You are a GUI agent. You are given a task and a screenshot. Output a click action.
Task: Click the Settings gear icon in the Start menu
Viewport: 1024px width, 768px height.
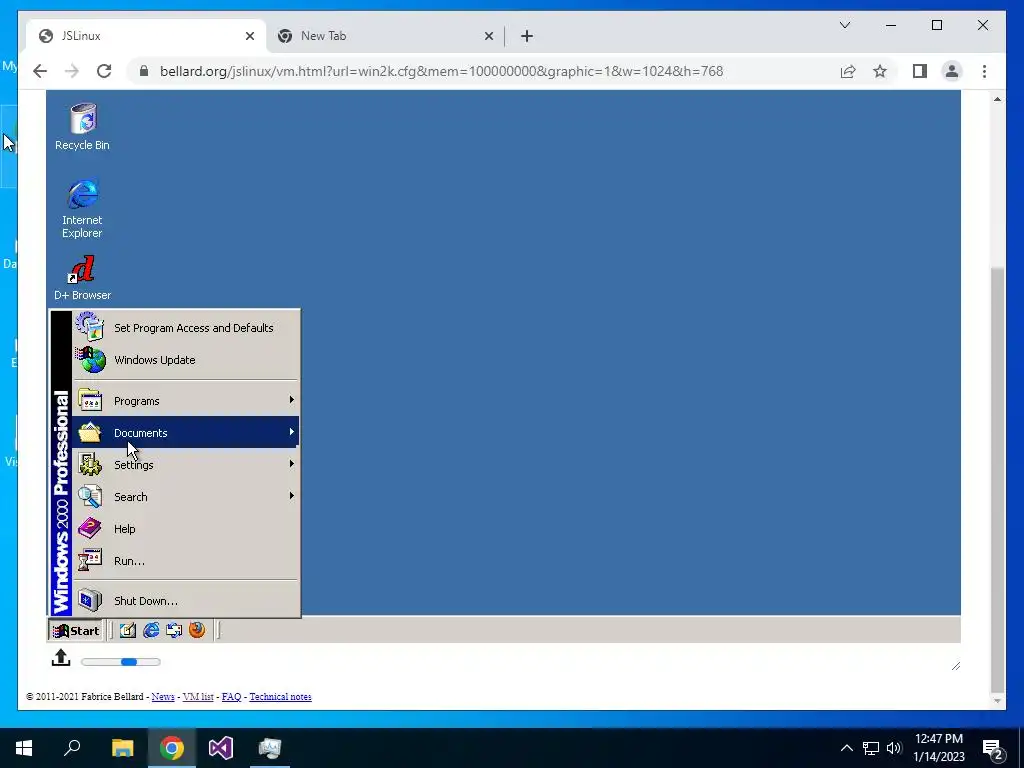(x=90, y=464)
